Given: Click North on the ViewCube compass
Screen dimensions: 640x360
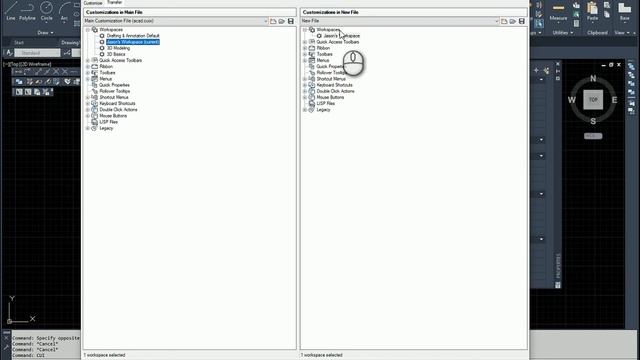Looking at the screenshot, I should click(x=593, y=78).
